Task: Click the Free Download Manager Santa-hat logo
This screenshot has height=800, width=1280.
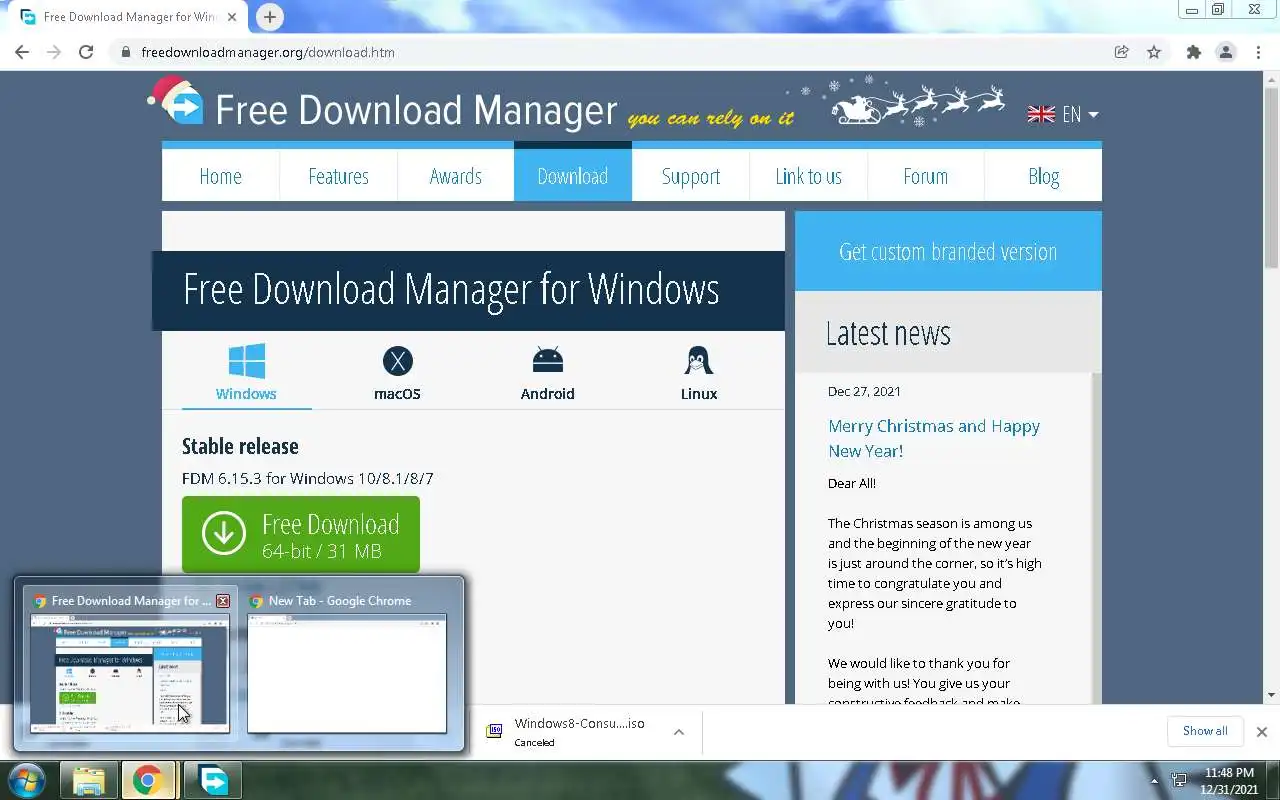Action: tap(177, 102)
